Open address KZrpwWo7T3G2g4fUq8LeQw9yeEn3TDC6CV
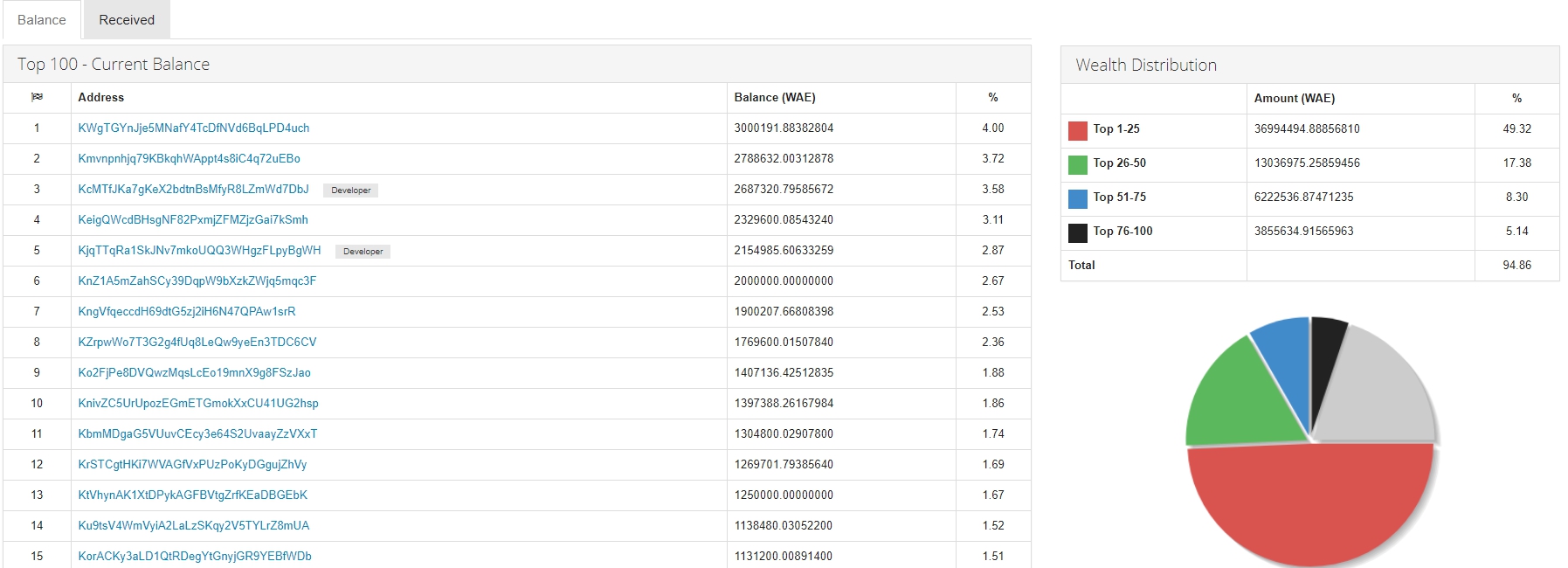The height and width of the screenshot is (568, 1568). coord(197,342)
